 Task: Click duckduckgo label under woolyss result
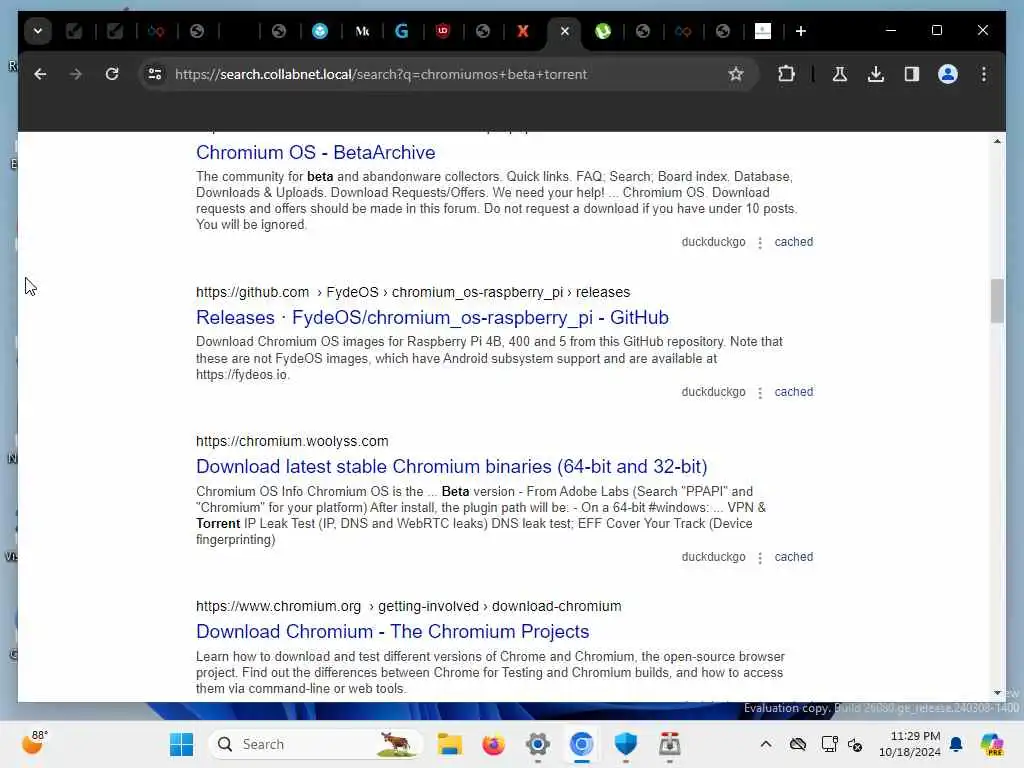click(x=713, y=557)
